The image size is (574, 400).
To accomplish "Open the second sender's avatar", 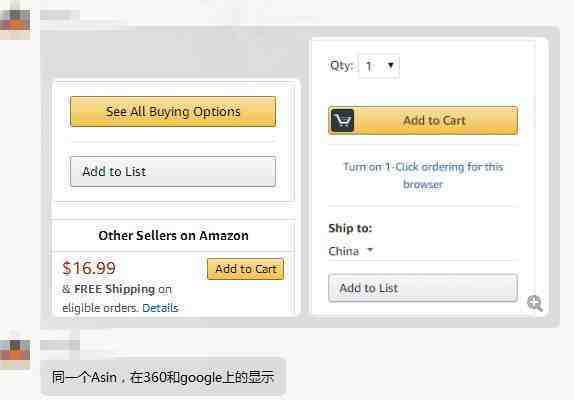I will point(15,351).
